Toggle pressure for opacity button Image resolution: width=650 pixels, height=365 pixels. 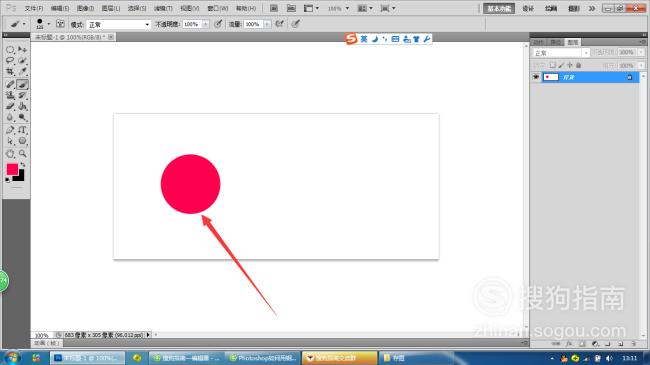[x=218, y=24]
